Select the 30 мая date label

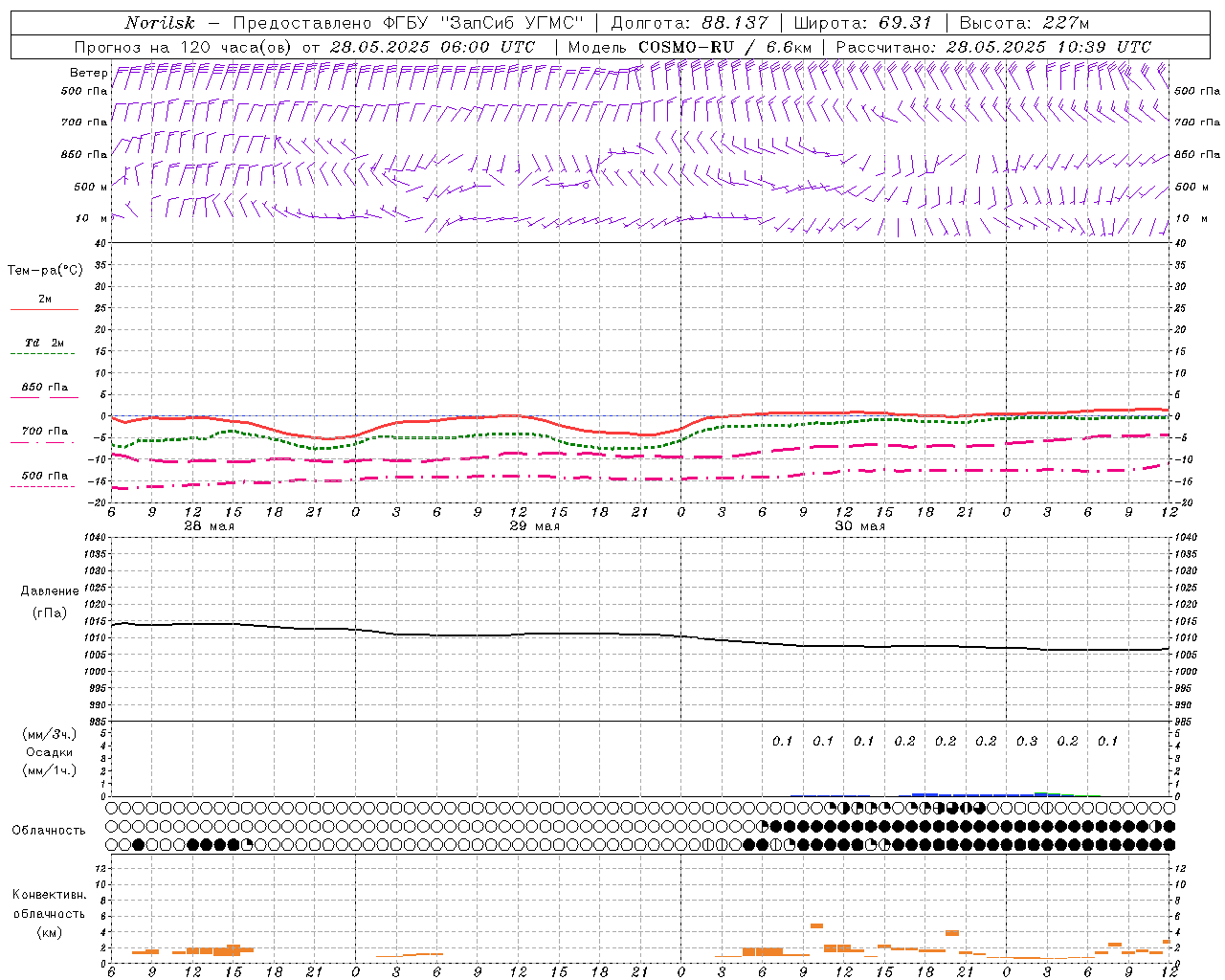pos(859,526)
